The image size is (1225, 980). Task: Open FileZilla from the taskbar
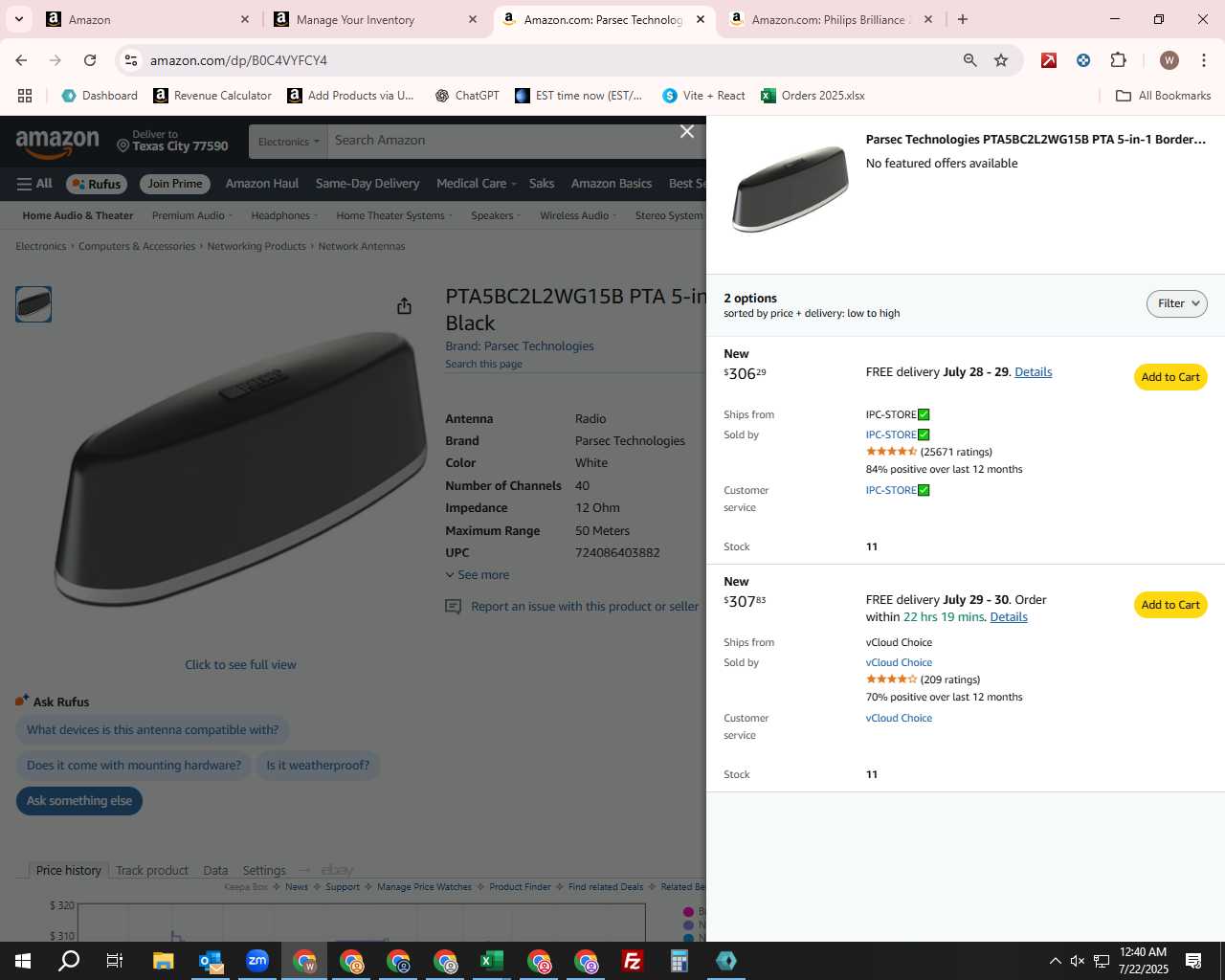[633, 961]
